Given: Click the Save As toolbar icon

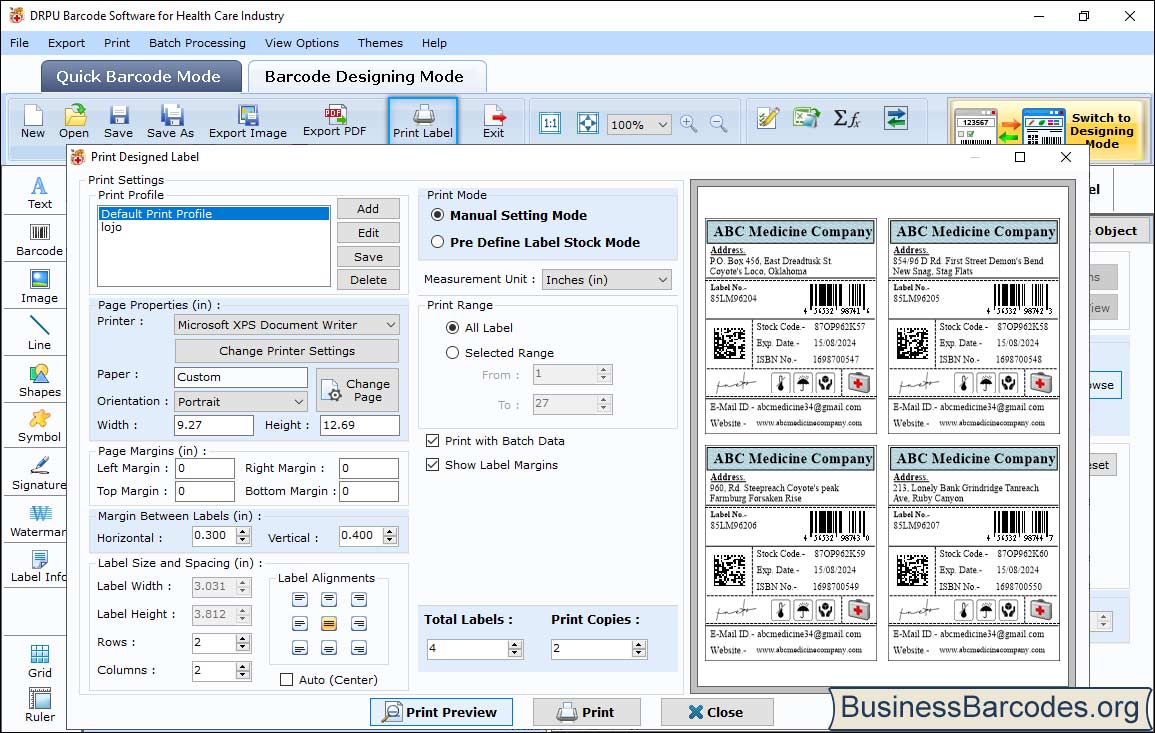Looking at the screenshot, I should (x=170, y=122).
